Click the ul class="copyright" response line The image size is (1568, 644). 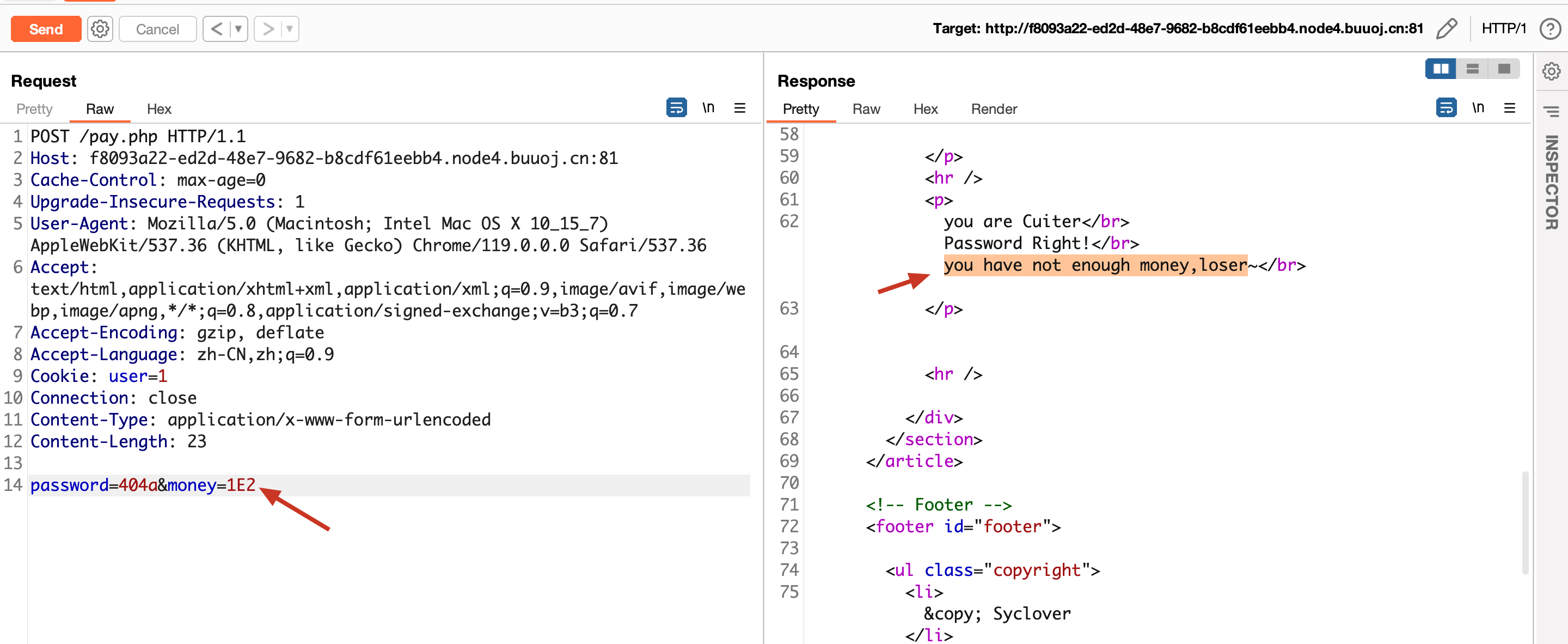pos(992,571)
